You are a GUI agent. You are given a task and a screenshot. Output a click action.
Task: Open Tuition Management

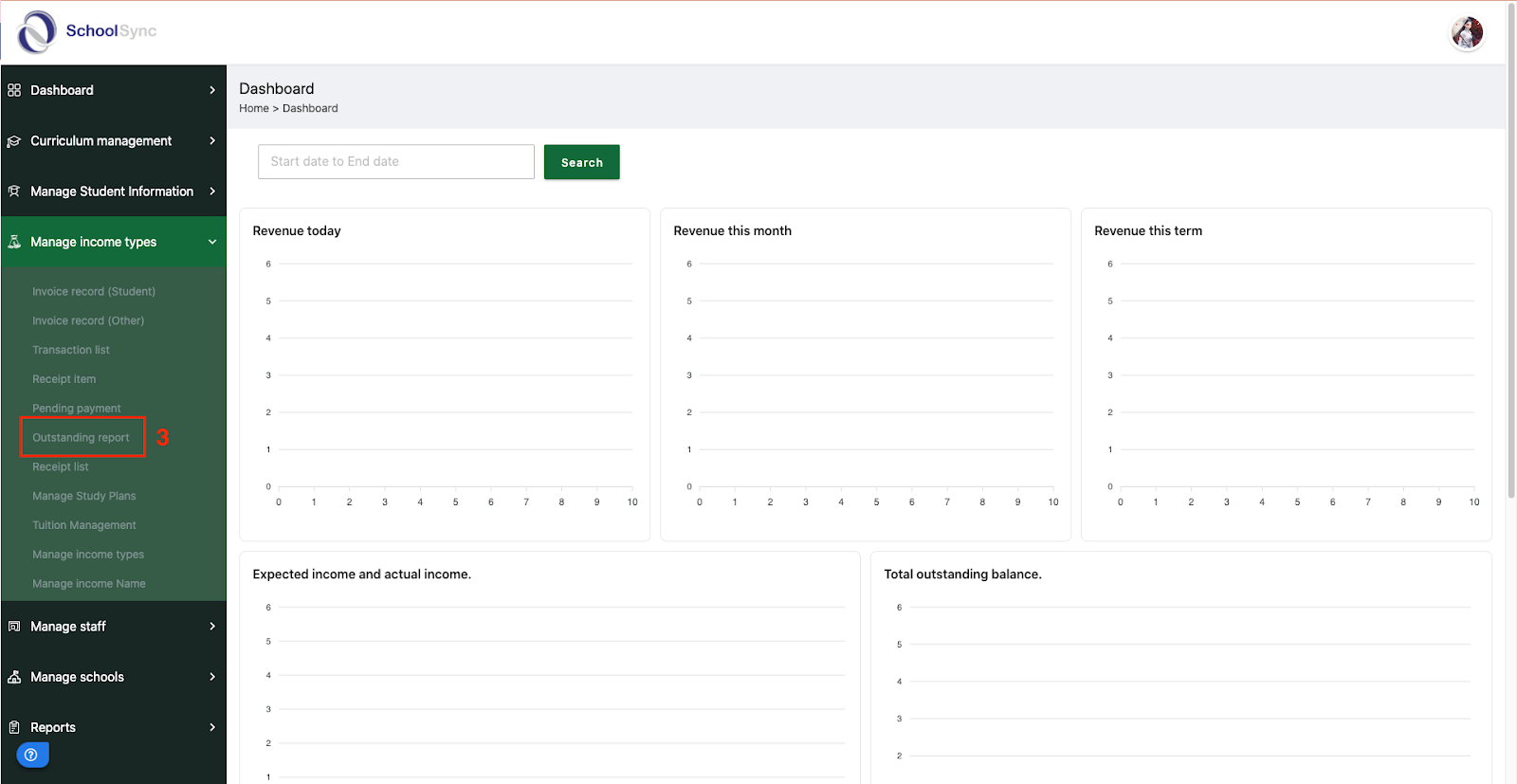coord(84,525)
